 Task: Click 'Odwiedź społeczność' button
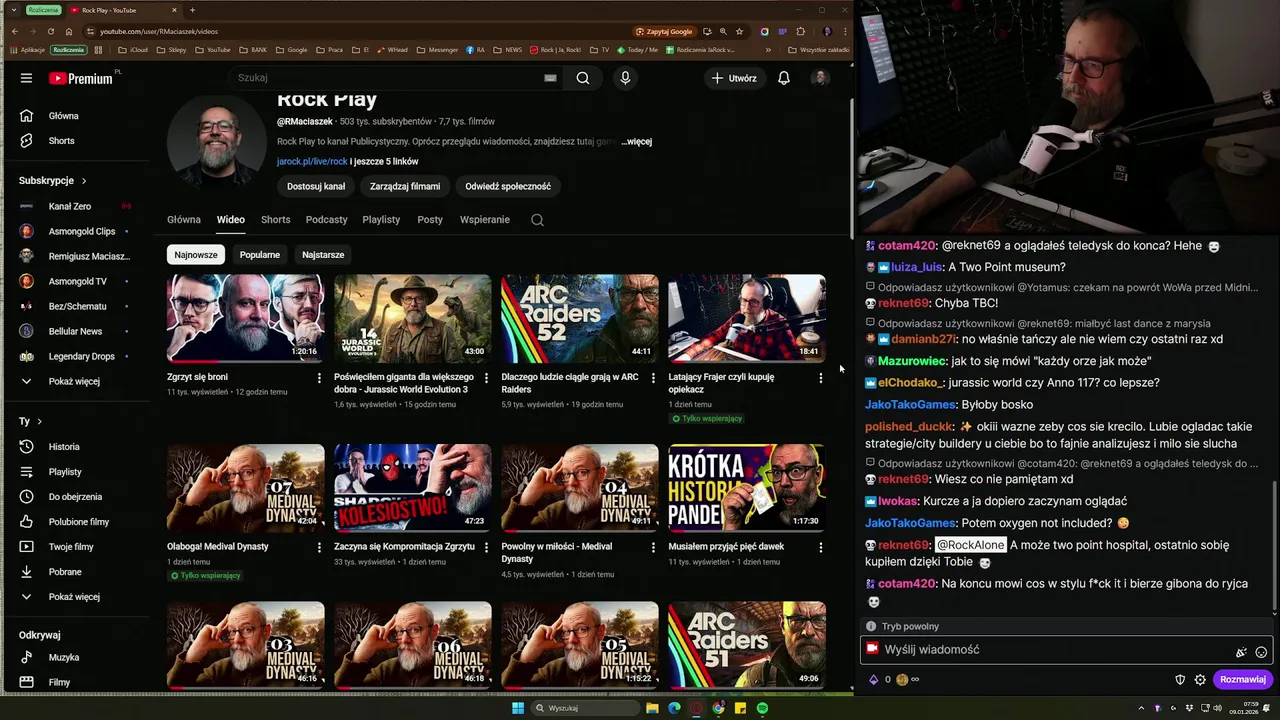pos(508,186)
